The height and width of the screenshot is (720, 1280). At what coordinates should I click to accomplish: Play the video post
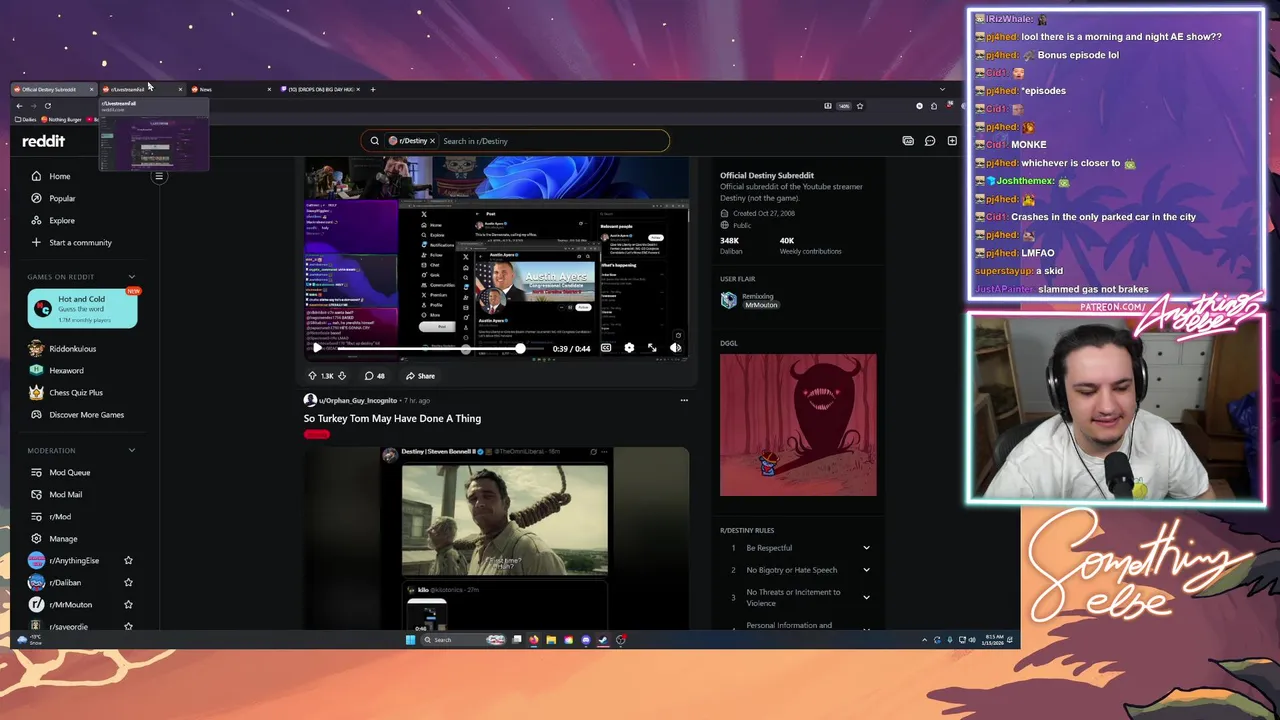point(318,348)
